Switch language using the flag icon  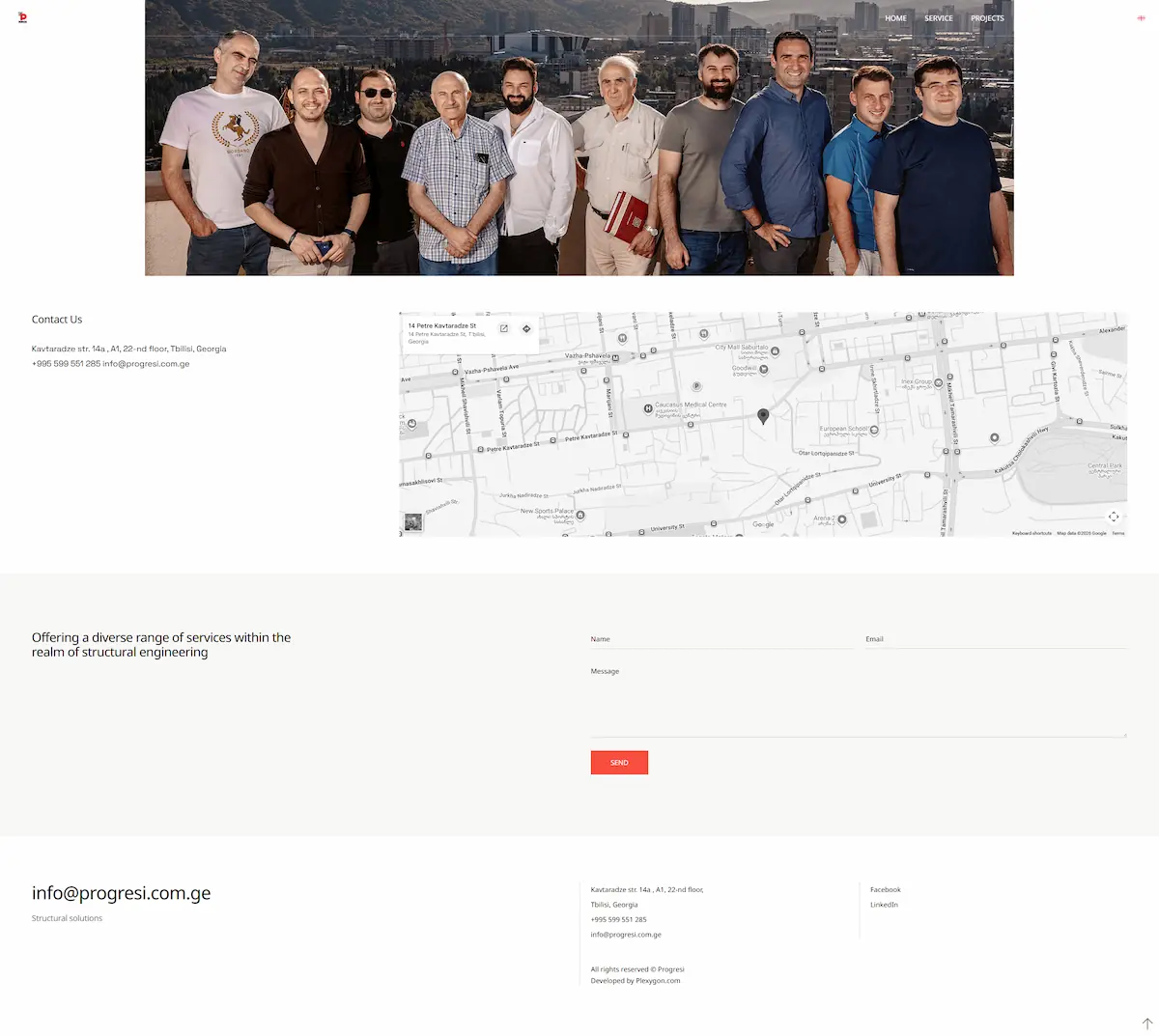coord(1141,18)
